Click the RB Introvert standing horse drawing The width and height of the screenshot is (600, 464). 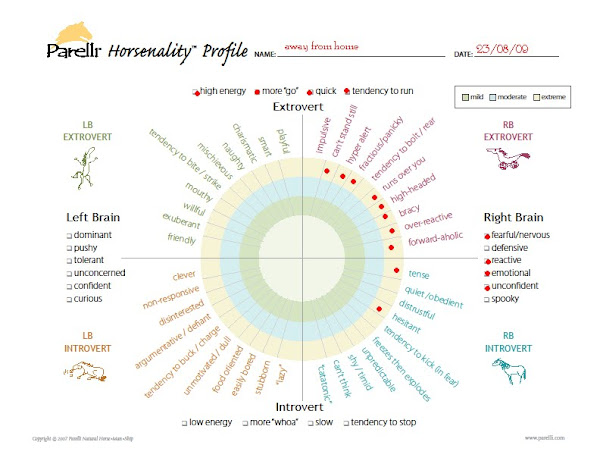tap(509, 371)
